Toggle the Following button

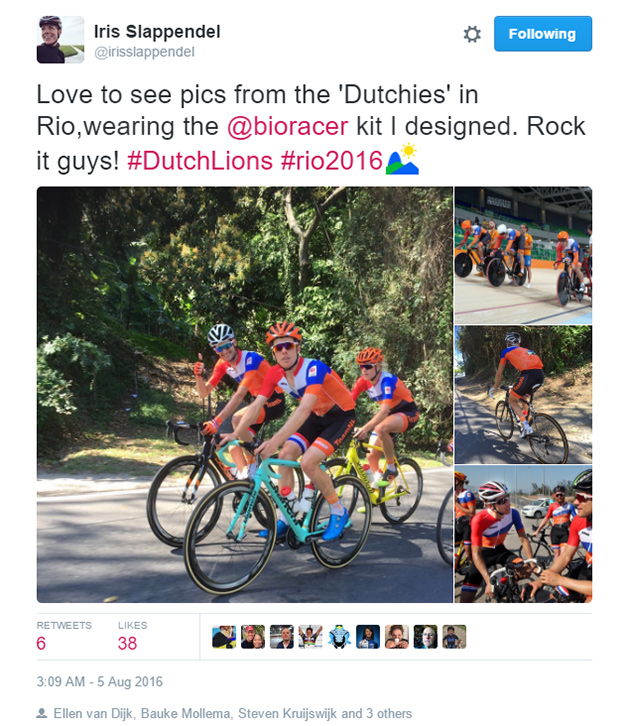543,34
